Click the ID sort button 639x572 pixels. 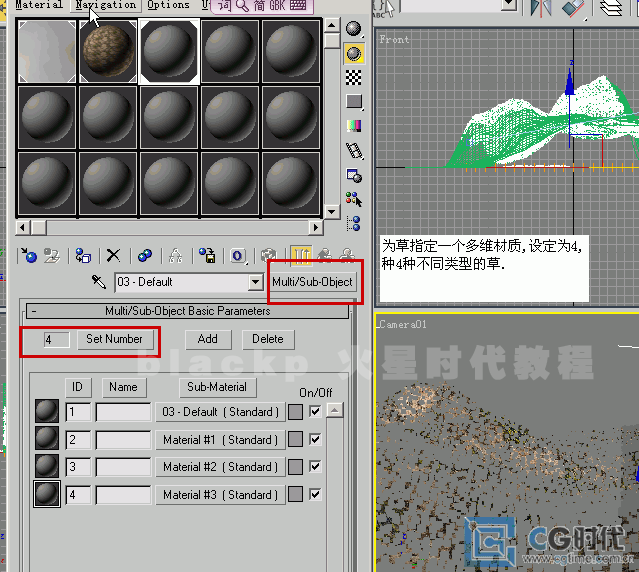(x=77, y=387)
